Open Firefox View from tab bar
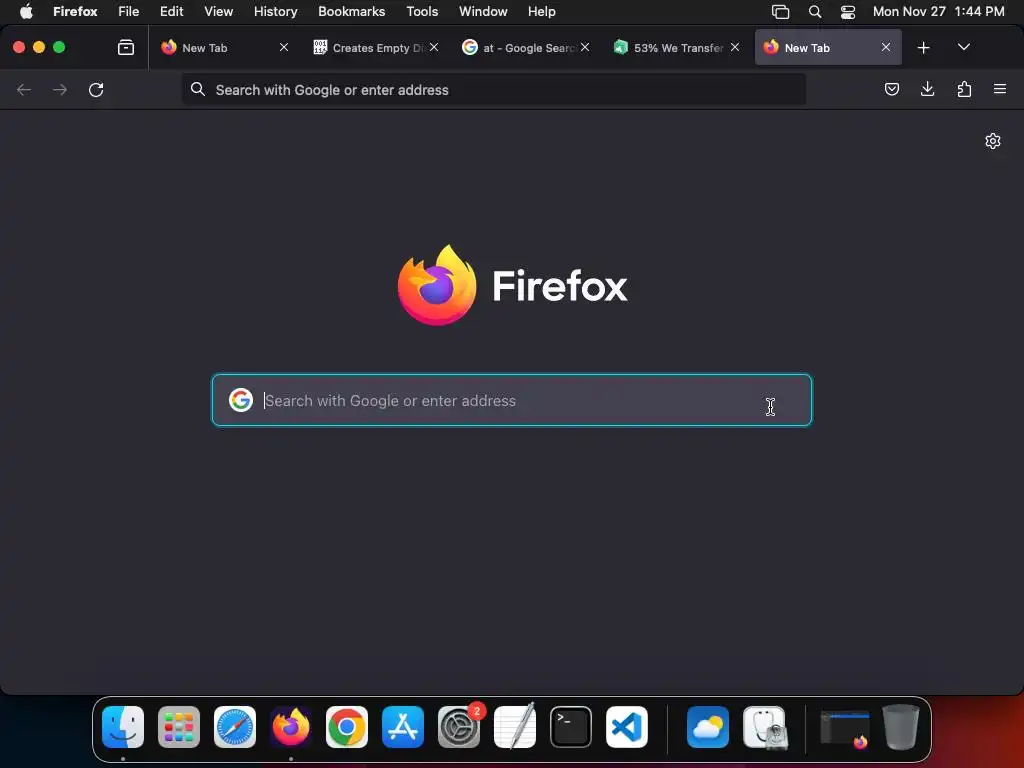Viewport: 1024px width, 768px height. pyautogui.click(x=125, y=47)
